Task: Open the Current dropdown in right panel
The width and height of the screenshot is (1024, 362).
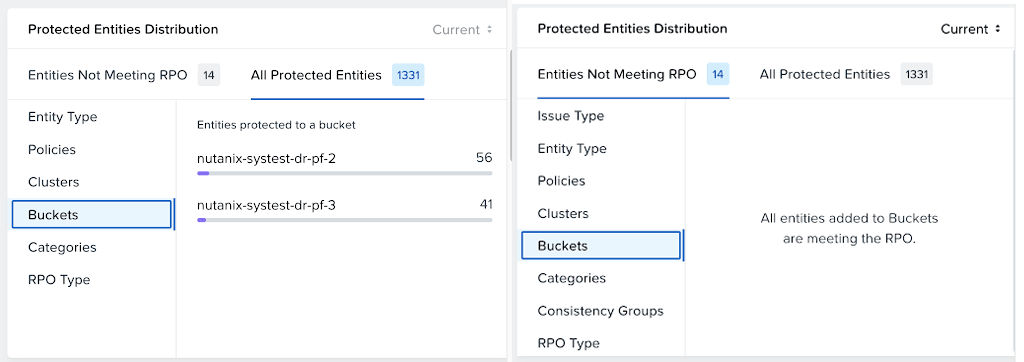Action: (970, 29)
